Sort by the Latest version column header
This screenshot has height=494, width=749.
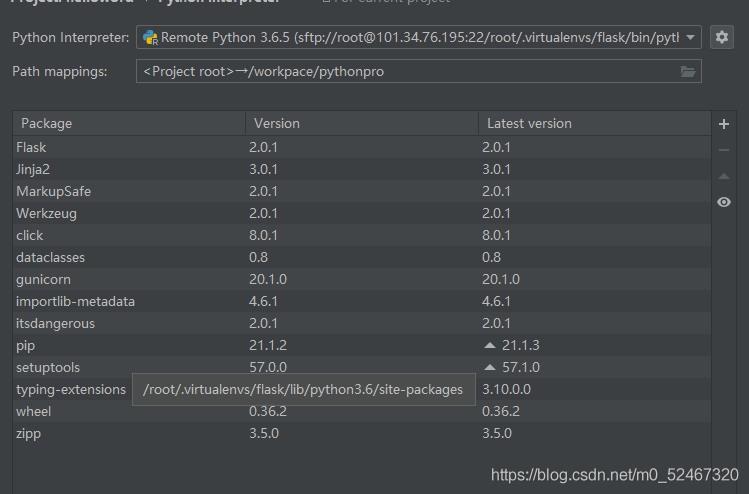click(x=593, y=123)
